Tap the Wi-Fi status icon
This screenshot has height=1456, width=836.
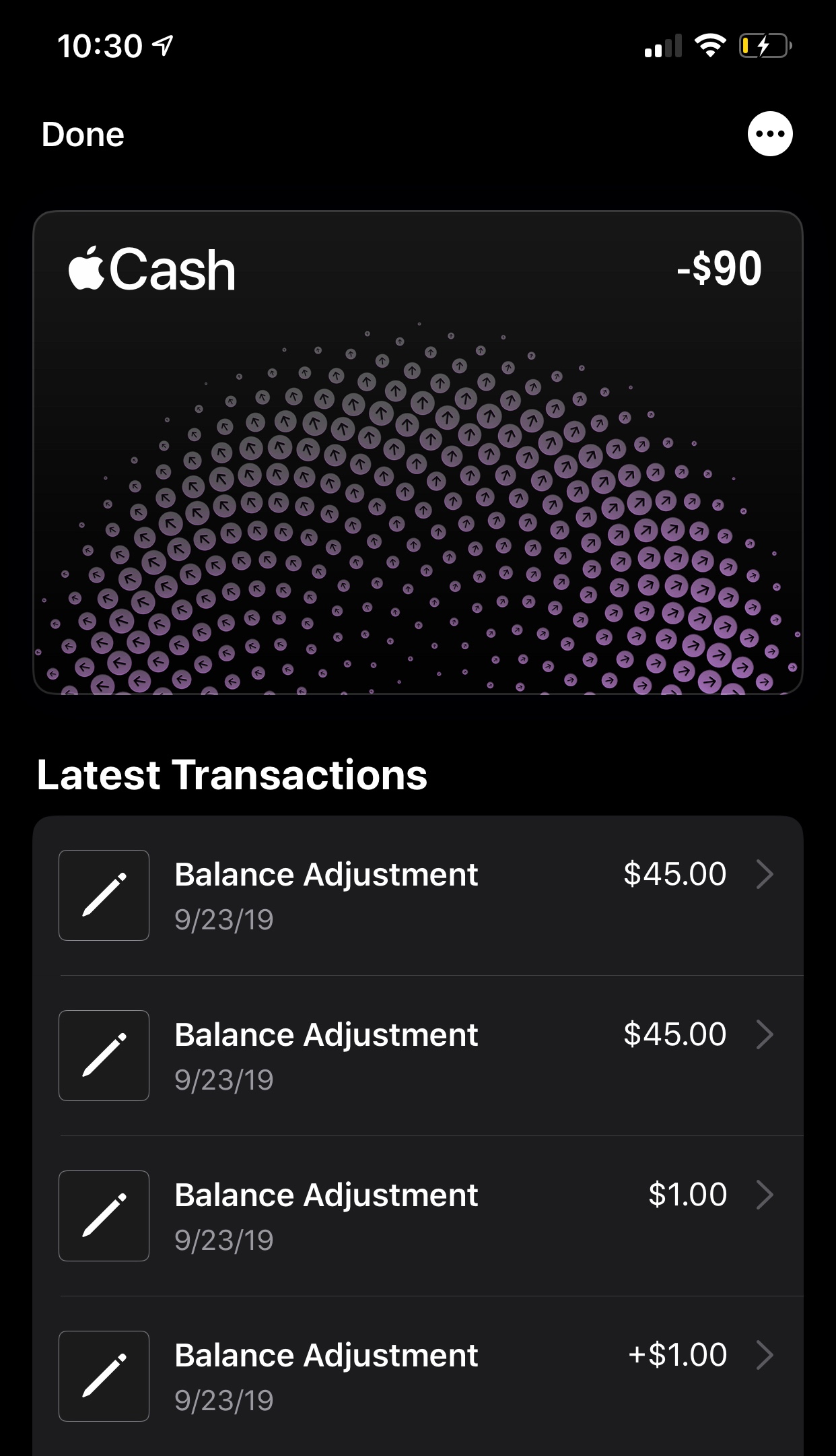709,46
